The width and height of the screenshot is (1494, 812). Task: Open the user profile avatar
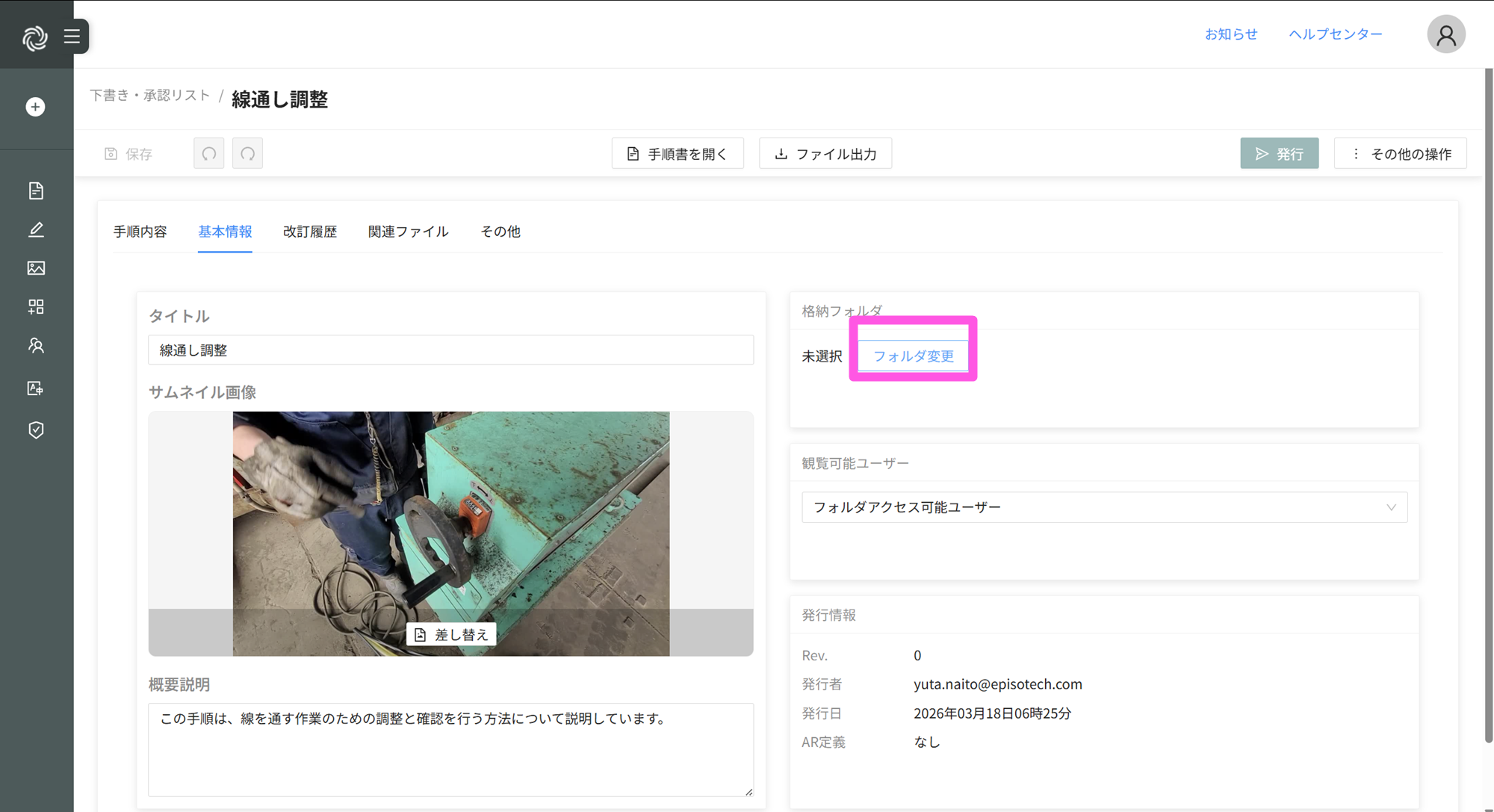[1445, 34]
